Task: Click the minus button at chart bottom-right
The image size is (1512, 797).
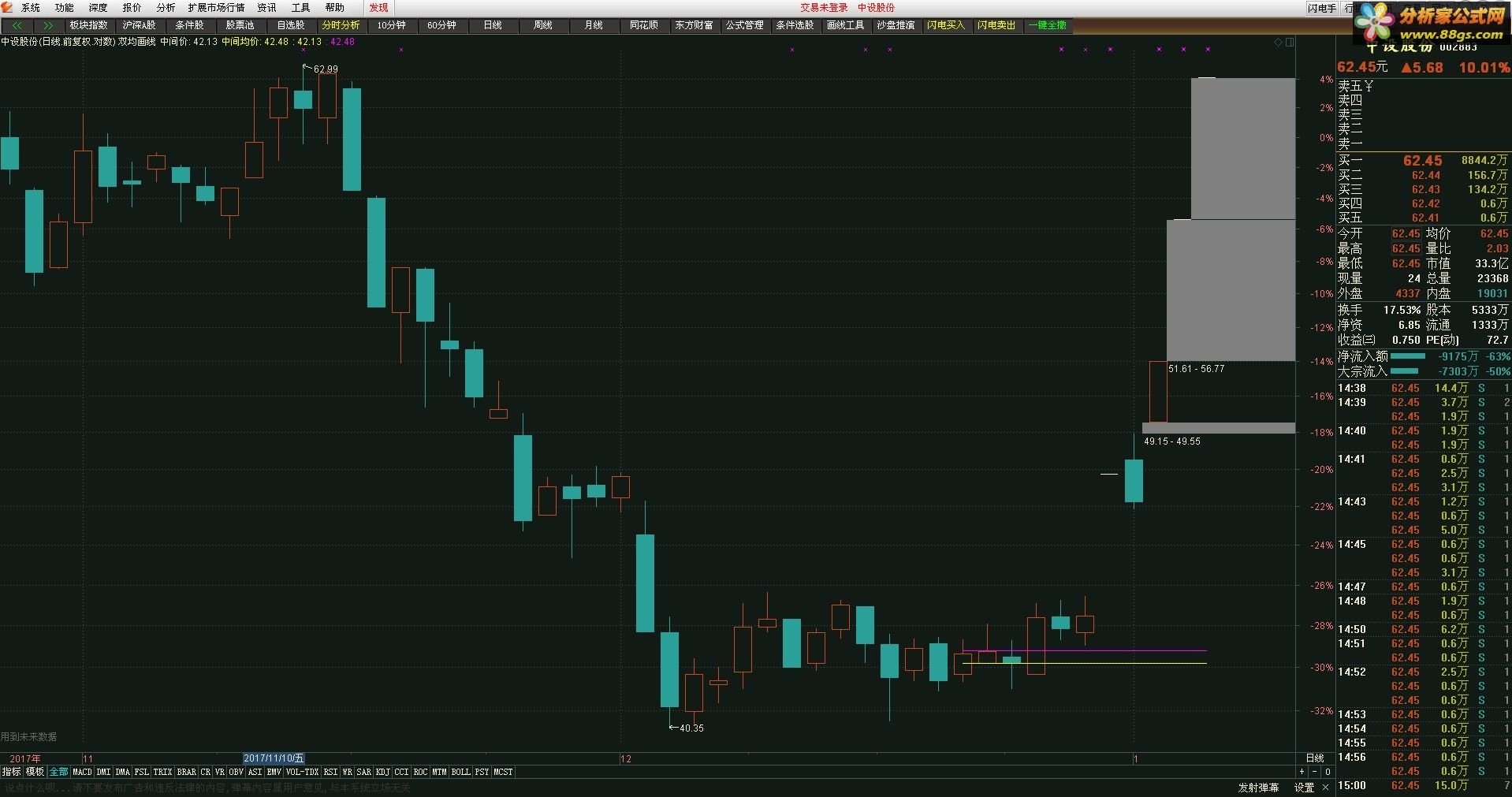Action: (x=1314, y=772)
